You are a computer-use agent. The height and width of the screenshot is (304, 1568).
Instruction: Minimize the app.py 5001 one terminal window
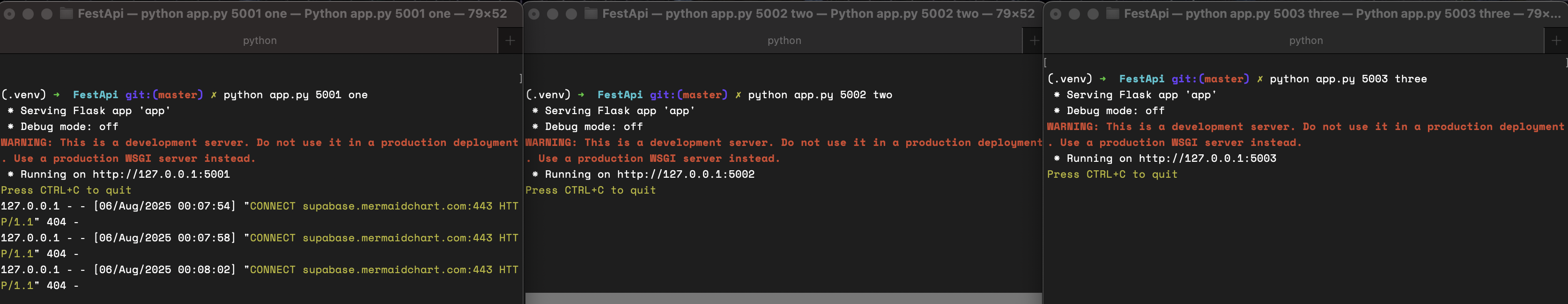(28, 14)
